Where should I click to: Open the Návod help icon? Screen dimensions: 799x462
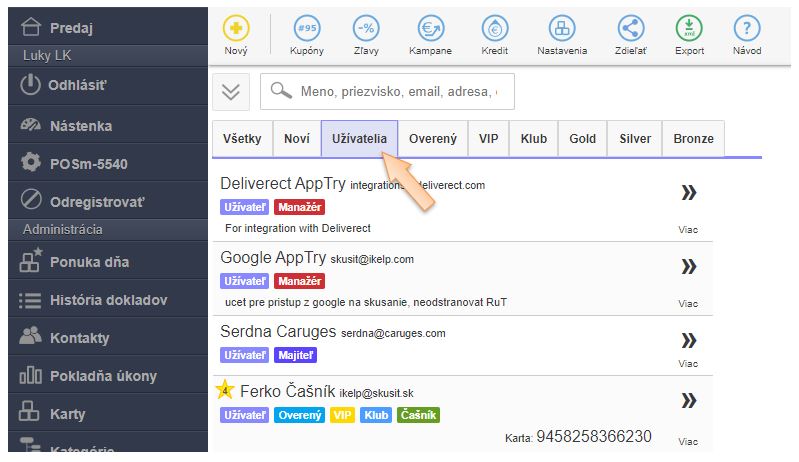pyautogui.click(x=746, y=30)
